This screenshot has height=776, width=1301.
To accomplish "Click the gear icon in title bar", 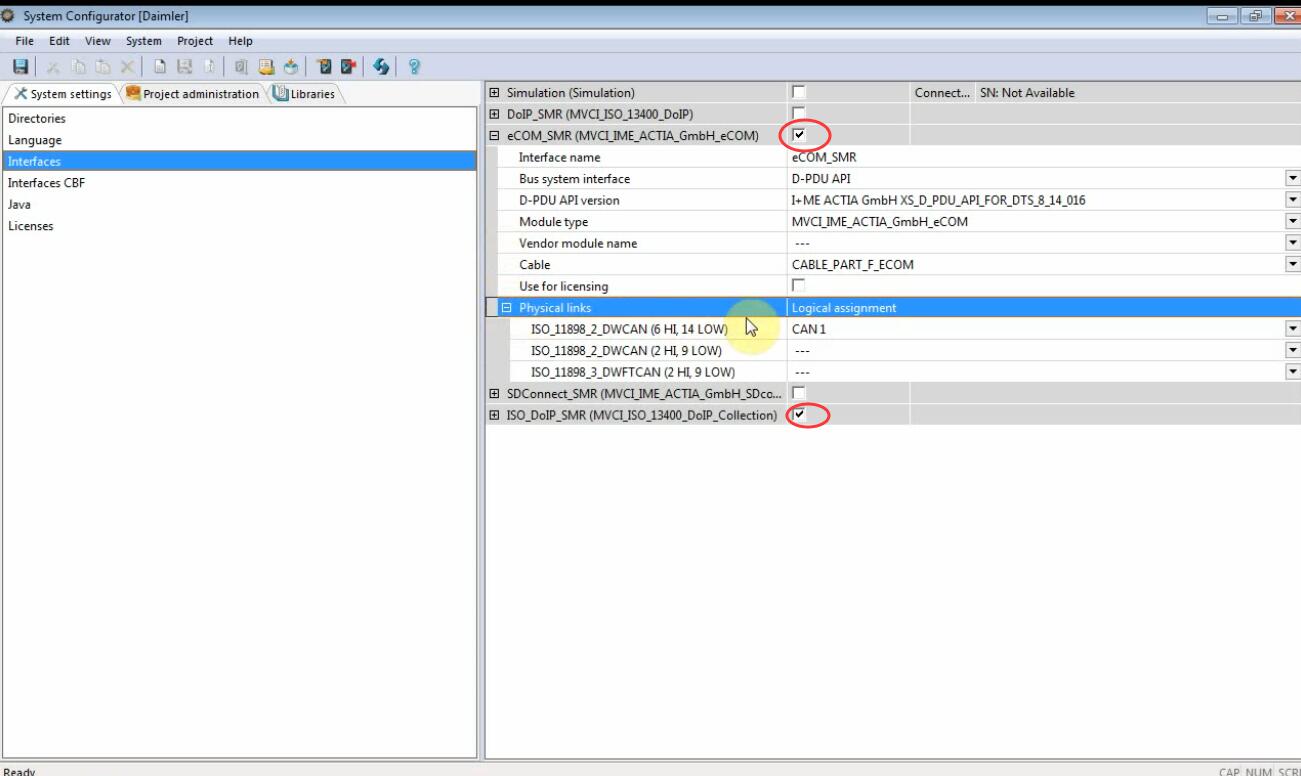I will (10, 16).
